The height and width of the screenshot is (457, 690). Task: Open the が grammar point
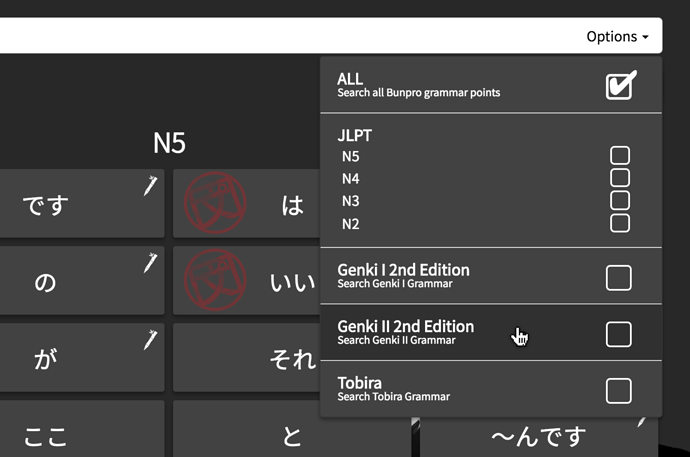coord(82,357)
